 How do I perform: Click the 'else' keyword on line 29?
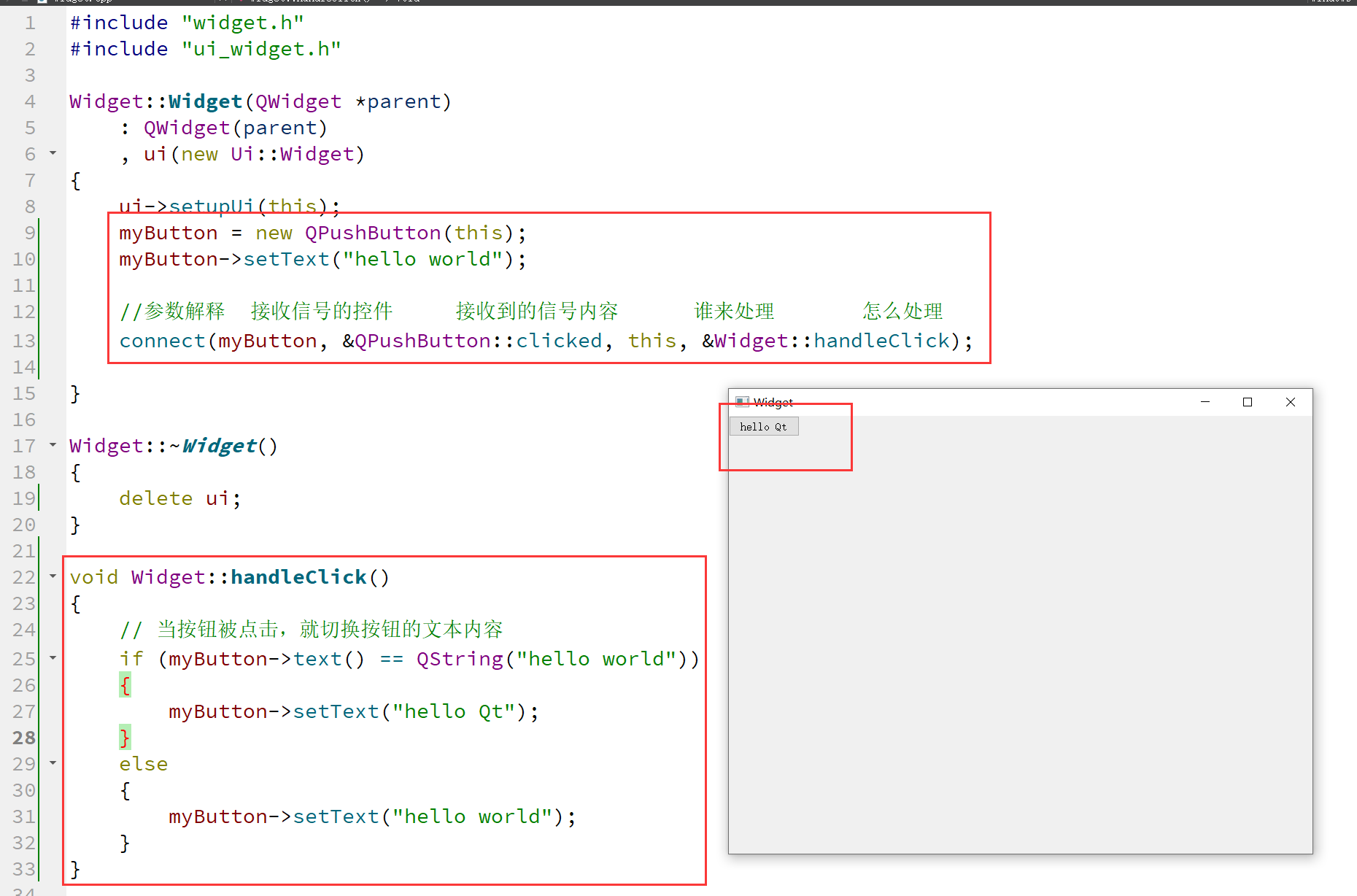(144, 764)
